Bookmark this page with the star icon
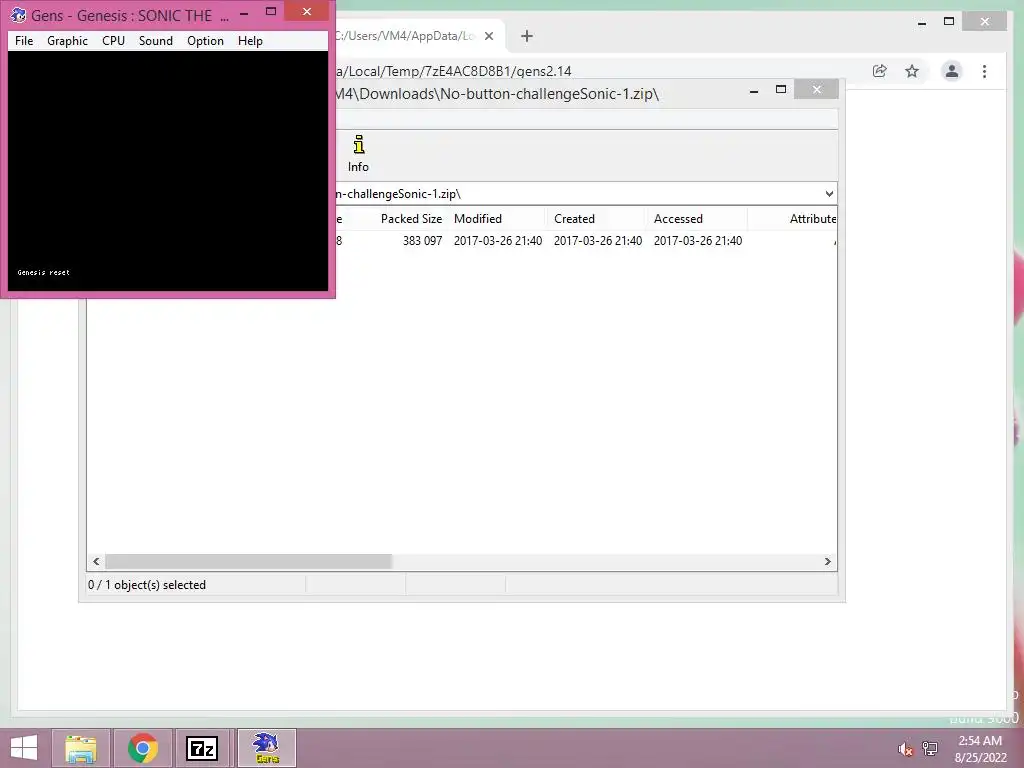The image size is (1024, 768). pyautogui.click(x=912, y=71)
